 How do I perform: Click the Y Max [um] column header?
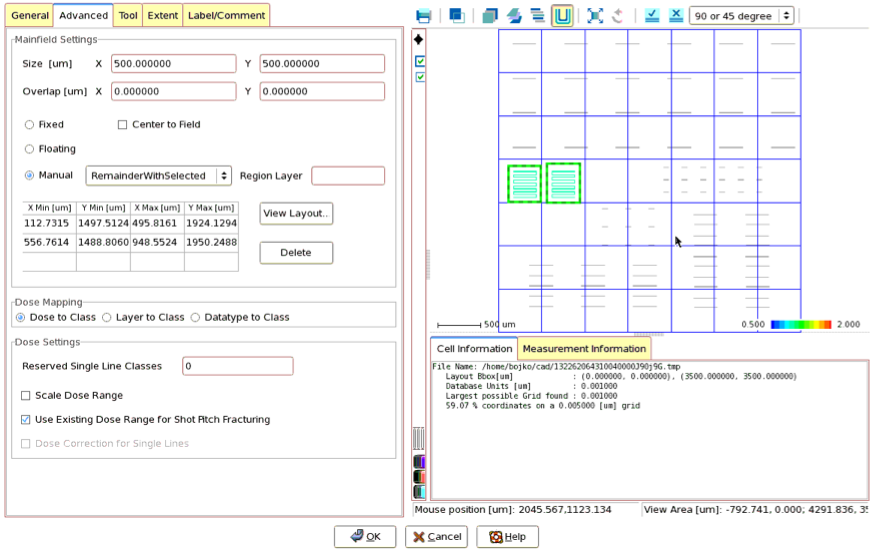point(211,207)
